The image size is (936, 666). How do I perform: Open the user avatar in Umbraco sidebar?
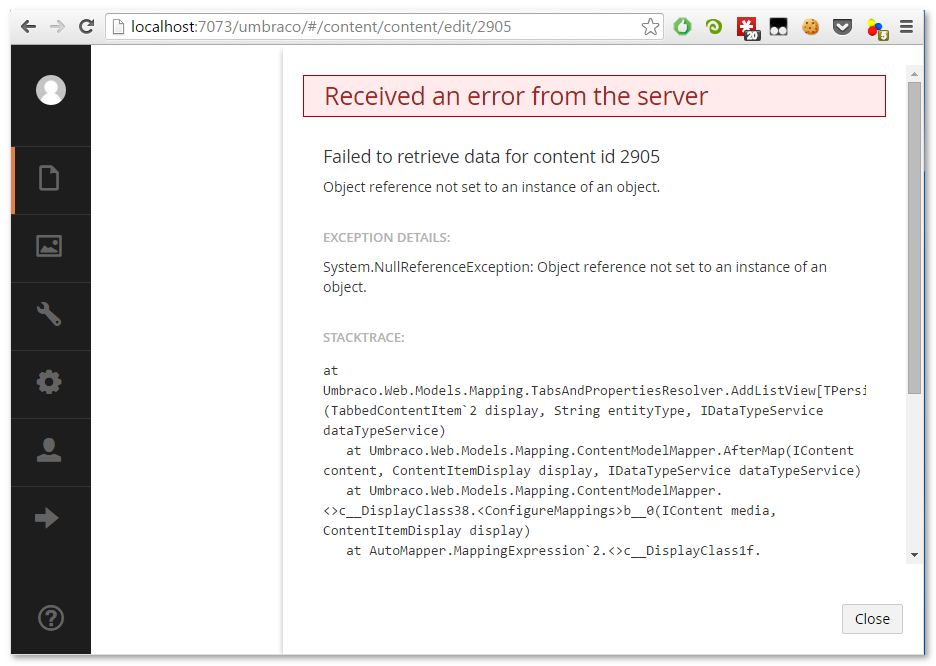(x=51, y=90)
